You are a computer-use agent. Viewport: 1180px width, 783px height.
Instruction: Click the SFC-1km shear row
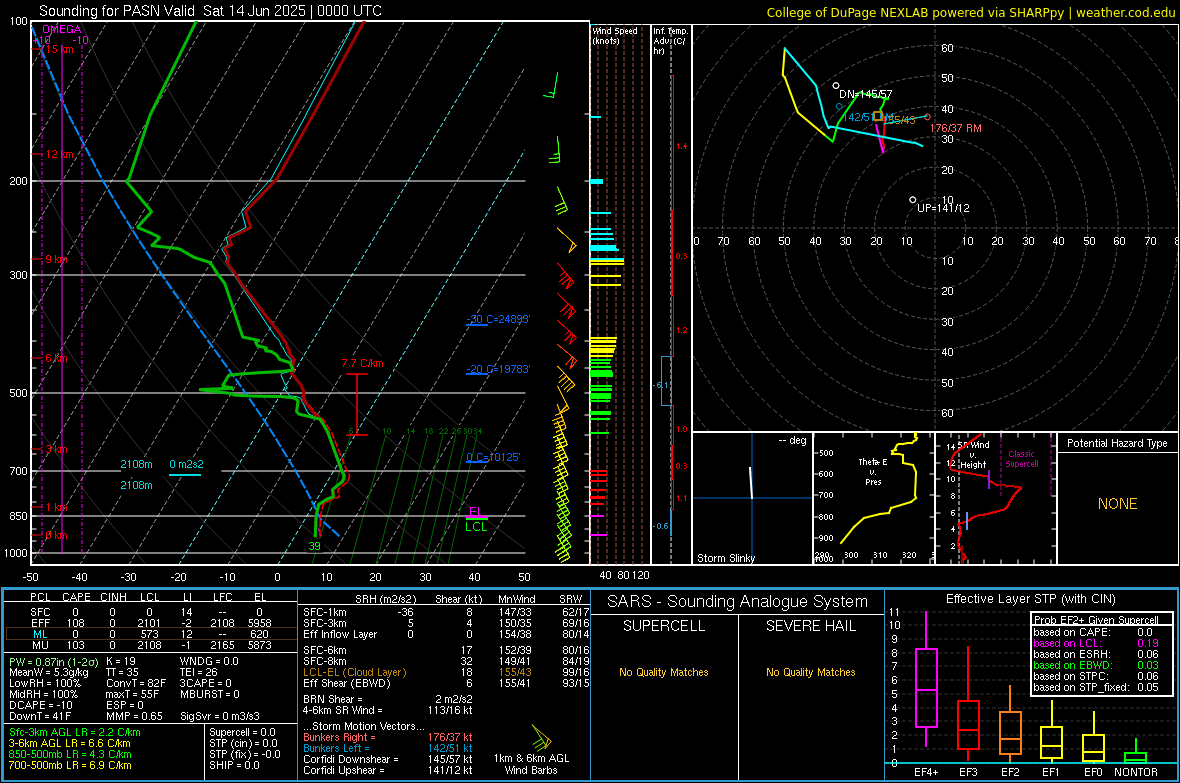point(446,612)
